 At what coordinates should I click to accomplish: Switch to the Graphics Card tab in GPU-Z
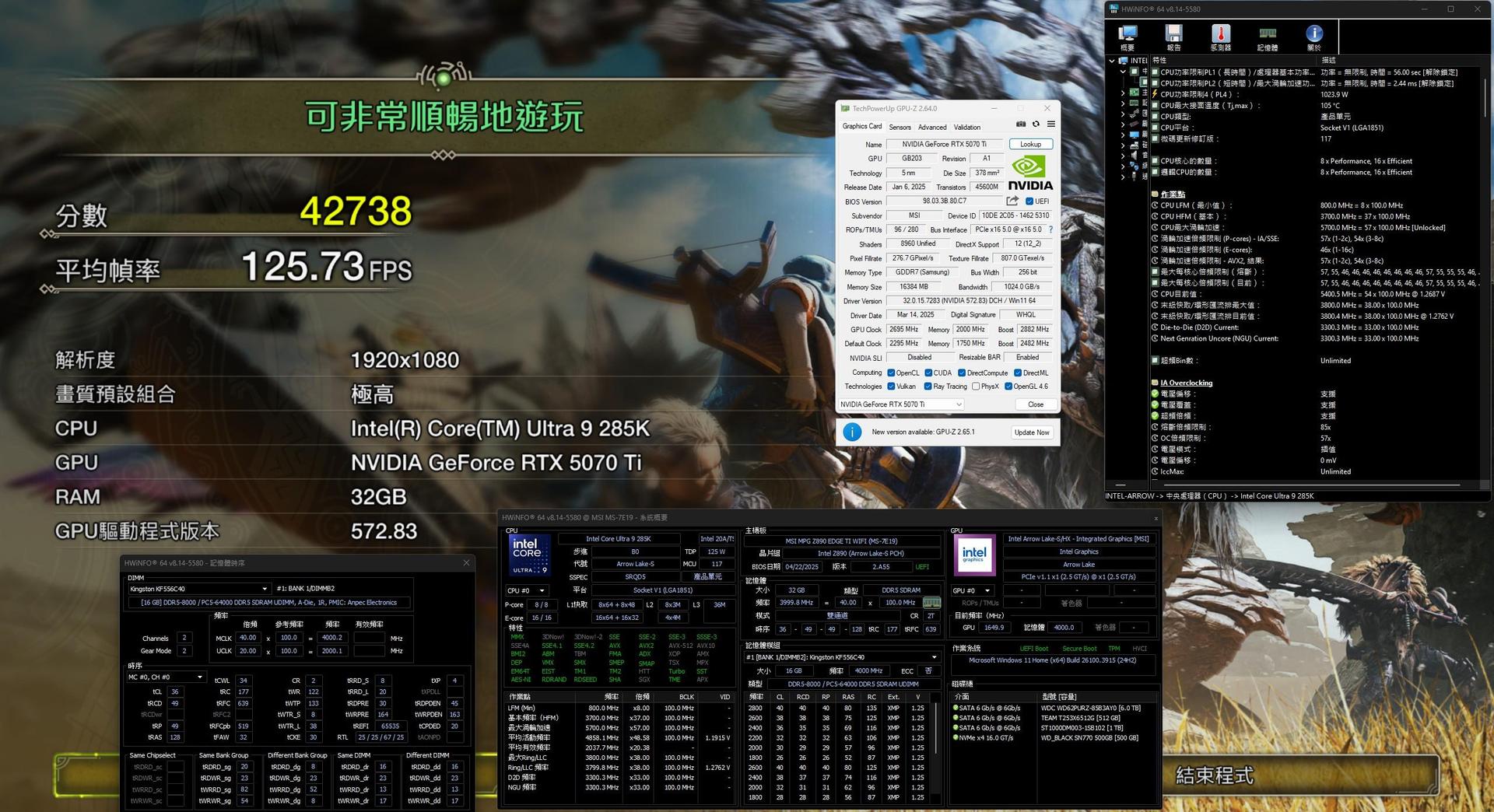tap(862, 126)
